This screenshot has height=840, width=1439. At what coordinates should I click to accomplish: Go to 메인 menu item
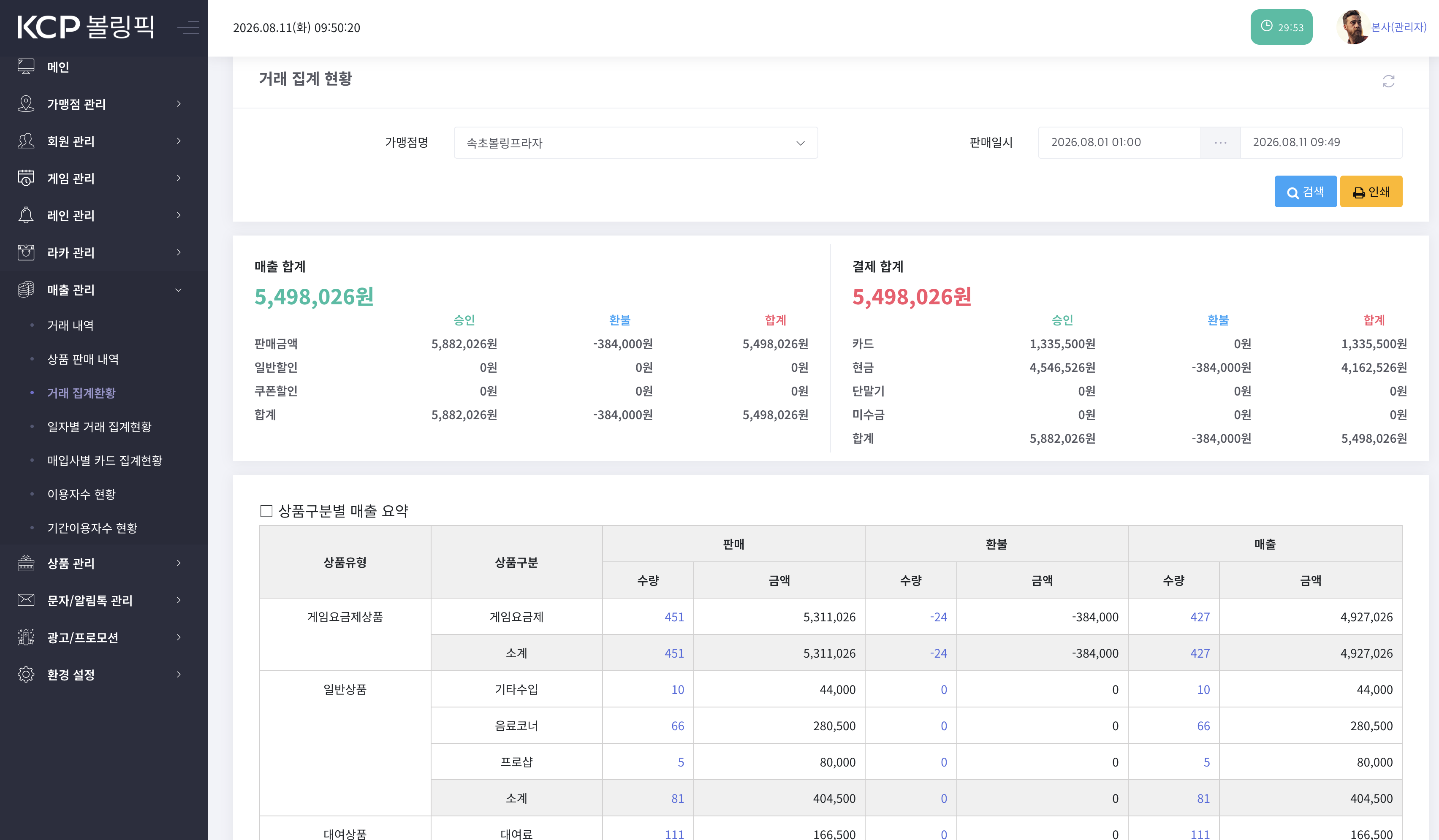[x=58, y=67]
